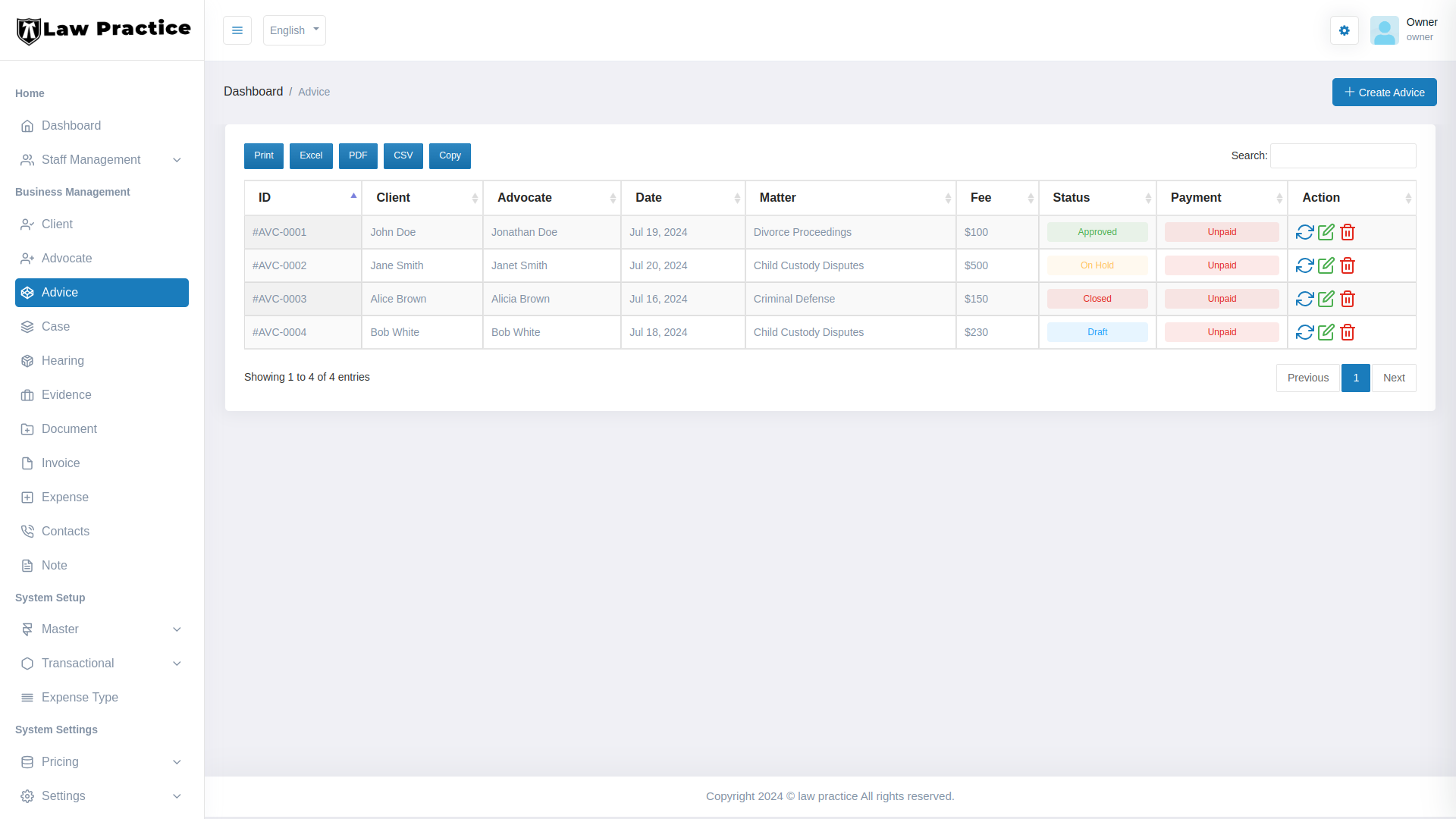Viewport: 1456px width, 819px height.
Task: Sort table by Fee column
Action: [996, 198]
